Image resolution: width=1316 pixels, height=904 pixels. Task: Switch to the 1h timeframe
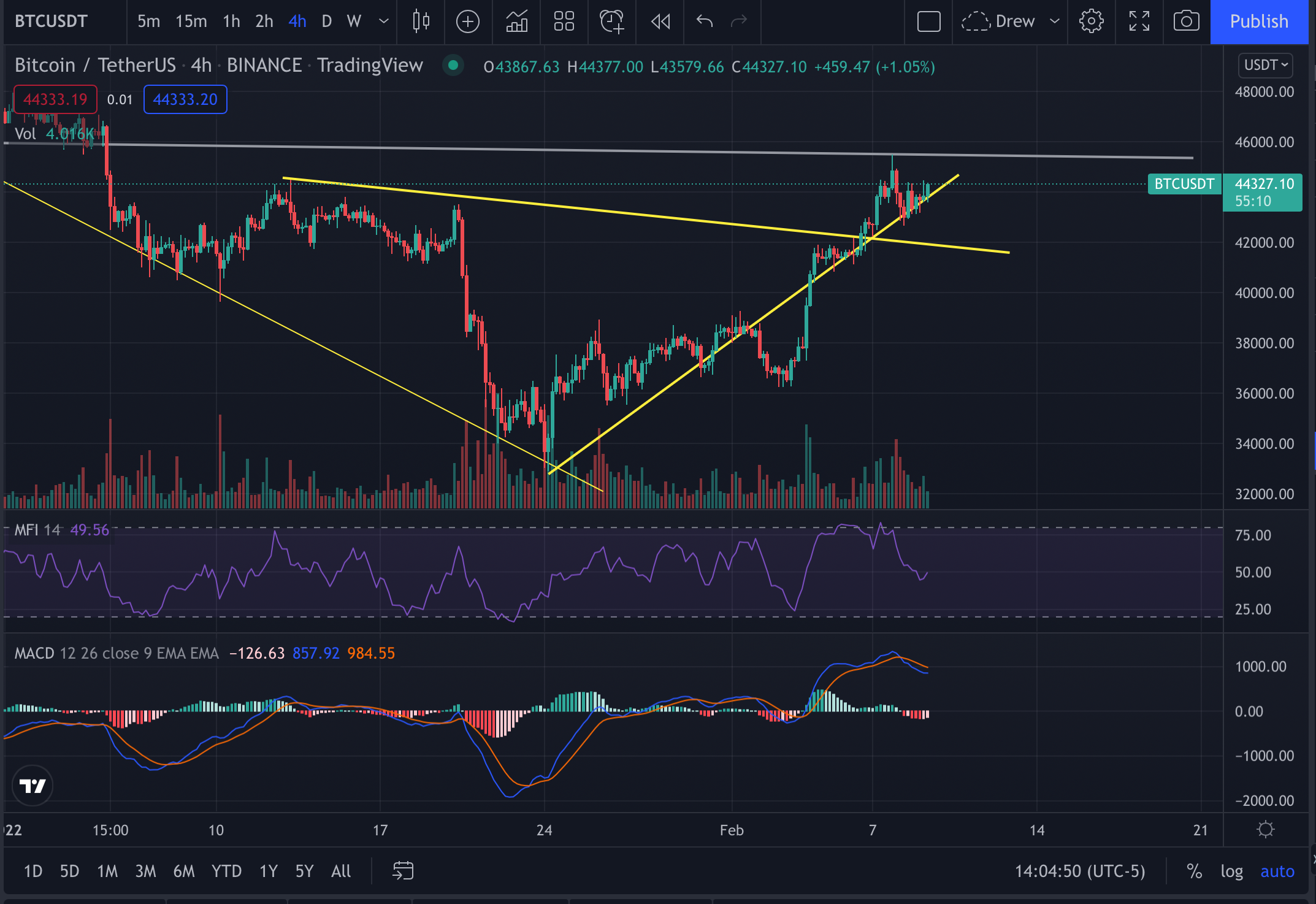tap(231, 21)
